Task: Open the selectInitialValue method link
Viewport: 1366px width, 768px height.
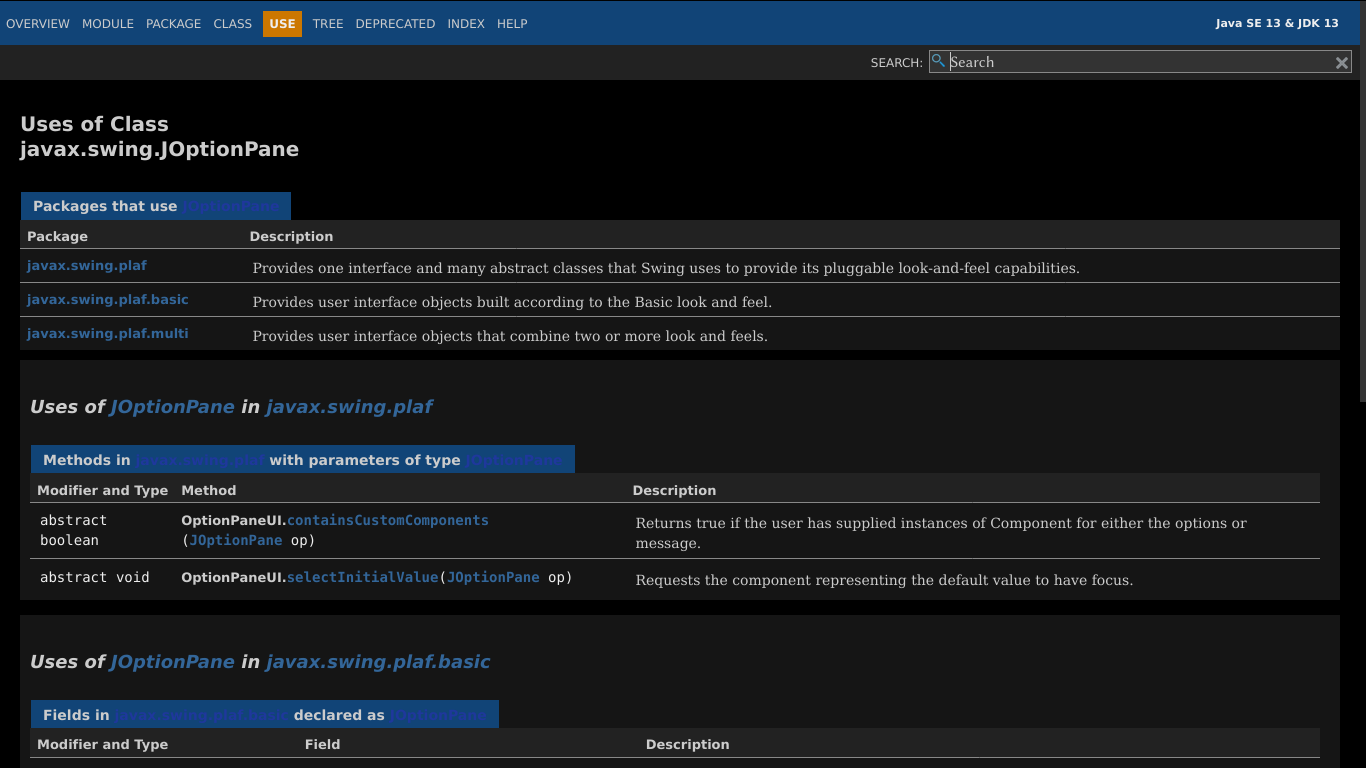Action: (x=362, y=577)
